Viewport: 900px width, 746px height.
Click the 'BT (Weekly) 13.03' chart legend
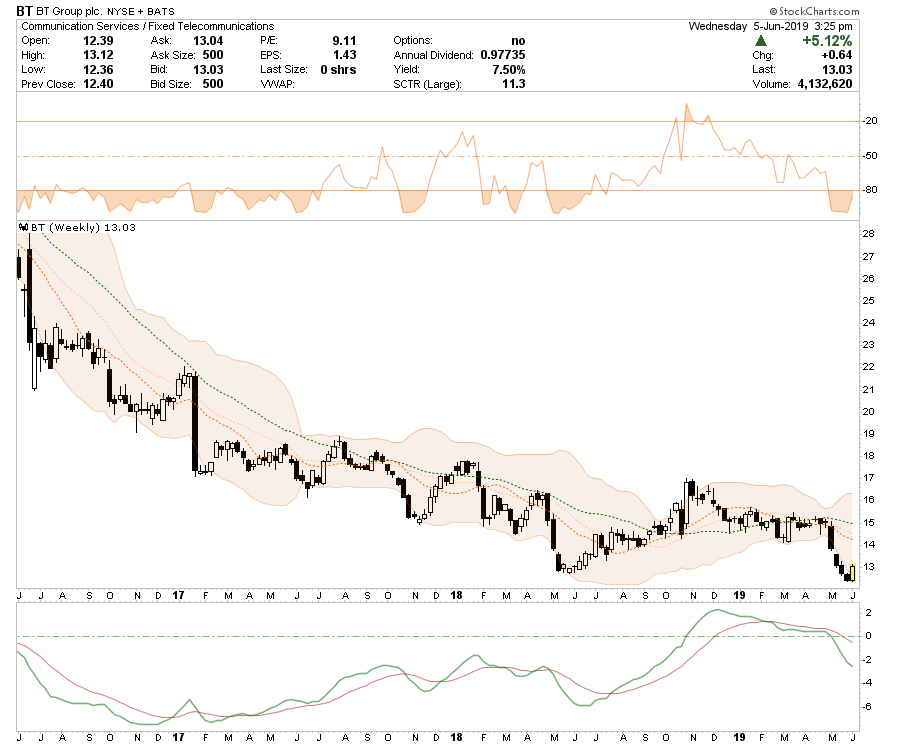pyautogui.click(x=83, y=227)
